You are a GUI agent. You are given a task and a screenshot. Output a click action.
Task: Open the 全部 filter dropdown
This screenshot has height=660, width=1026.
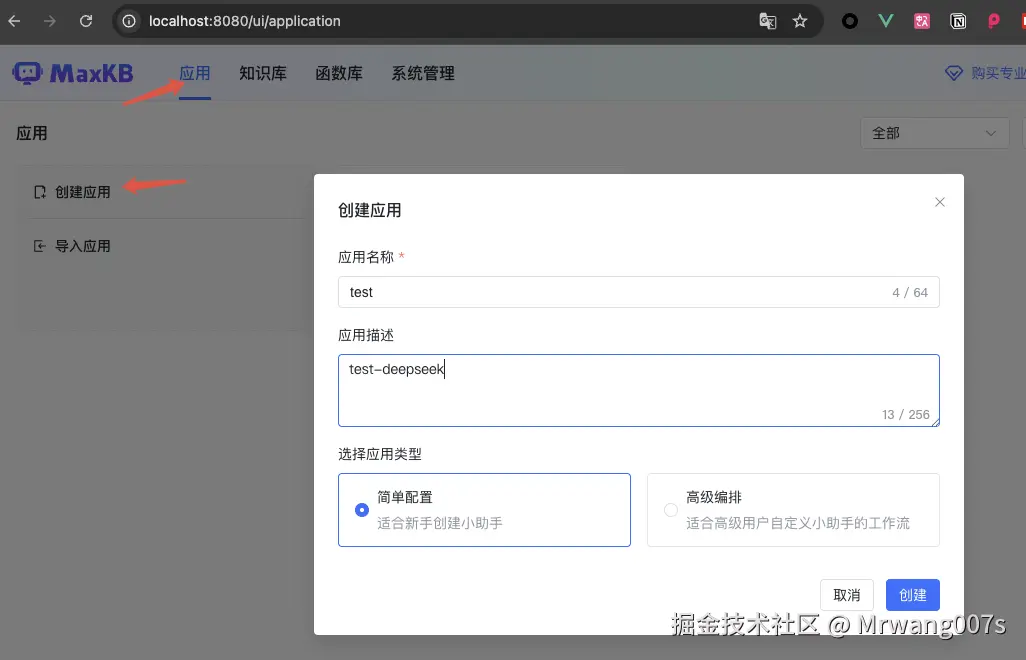click(x=934, y=133)
